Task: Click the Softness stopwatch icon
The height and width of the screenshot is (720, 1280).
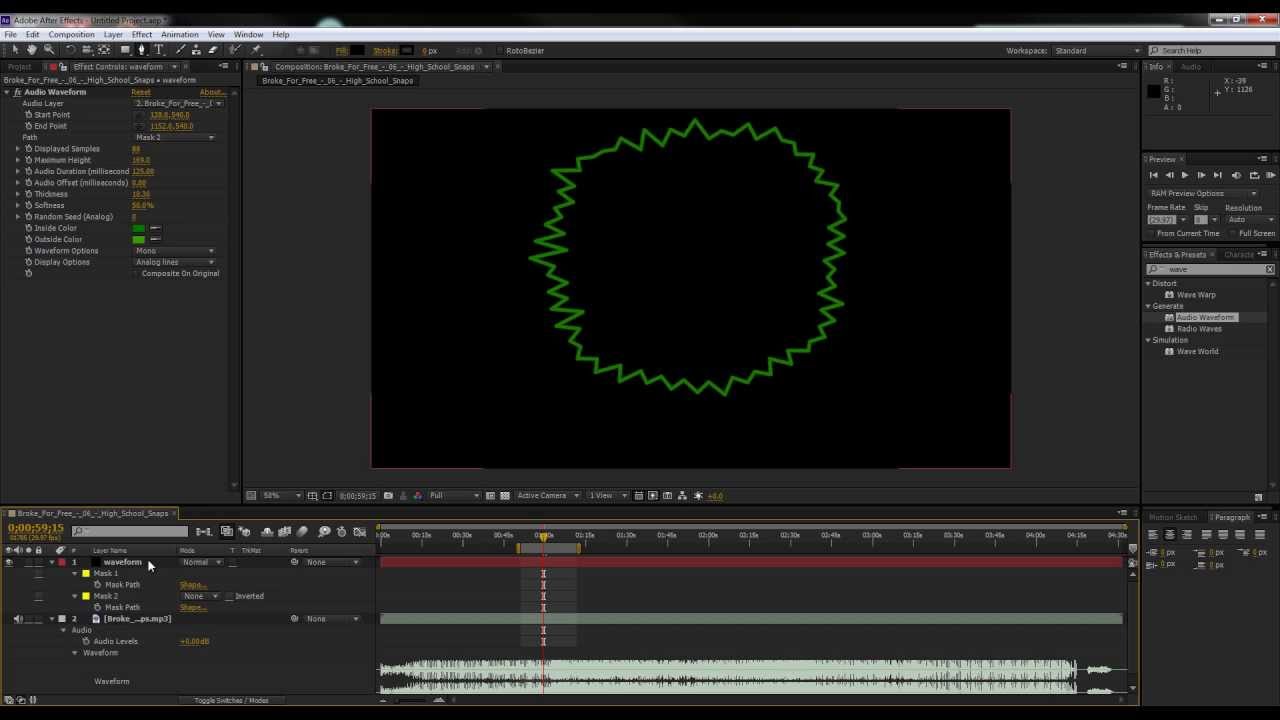Action: click(28, 205)
